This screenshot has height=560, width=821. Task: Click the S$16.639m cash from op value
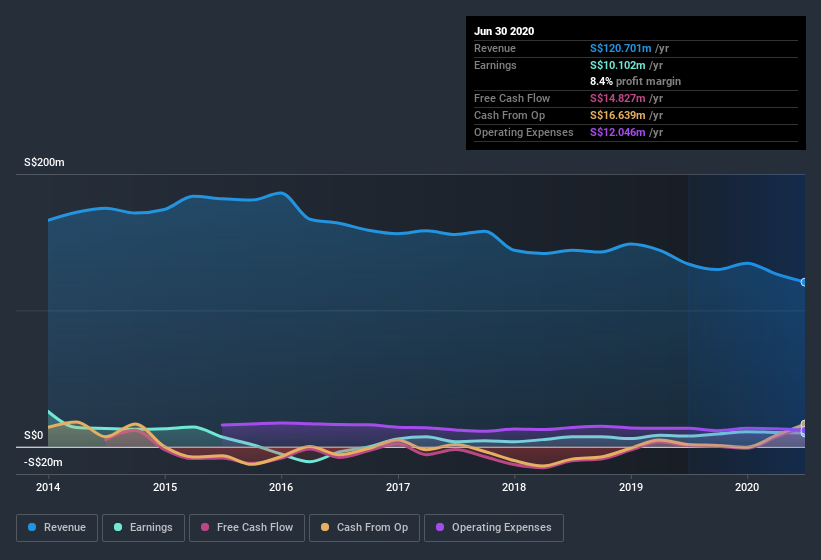pyautogui.click(x=617, y=115)
